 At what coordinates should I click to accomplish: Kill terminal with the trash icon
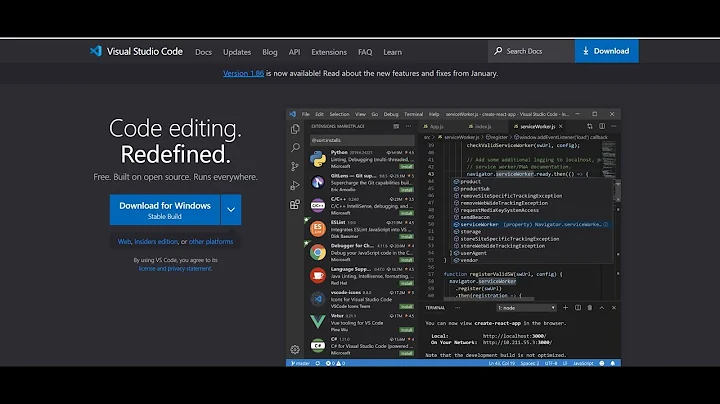(x=590, y=308)
